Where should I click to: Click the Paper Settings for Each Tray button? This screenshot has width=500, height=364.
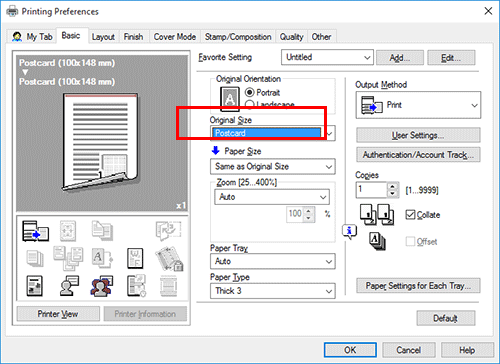coord(418,286)
